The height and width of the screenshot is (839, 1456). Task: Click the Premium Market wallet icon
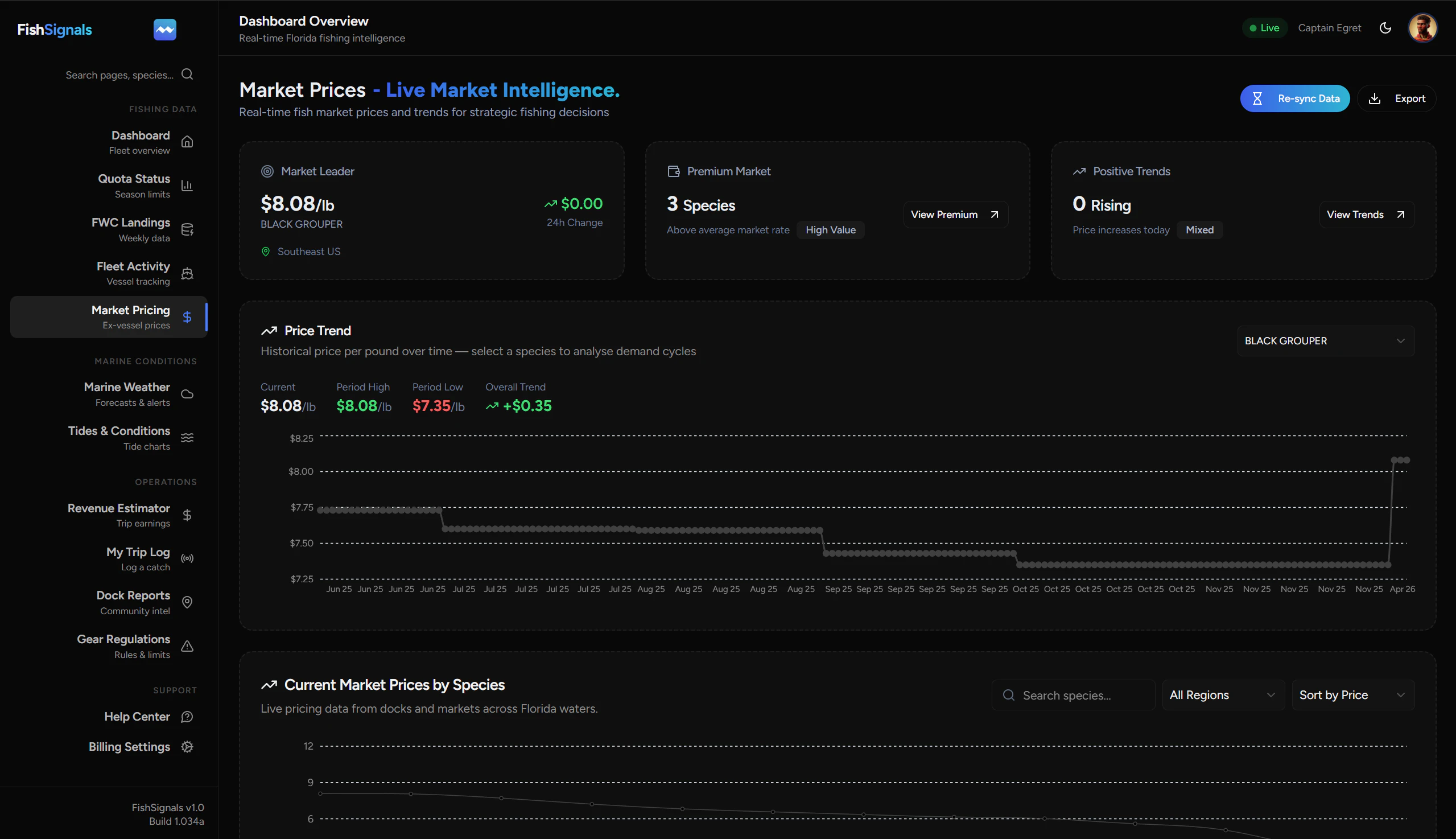click(x=673, y=171)
